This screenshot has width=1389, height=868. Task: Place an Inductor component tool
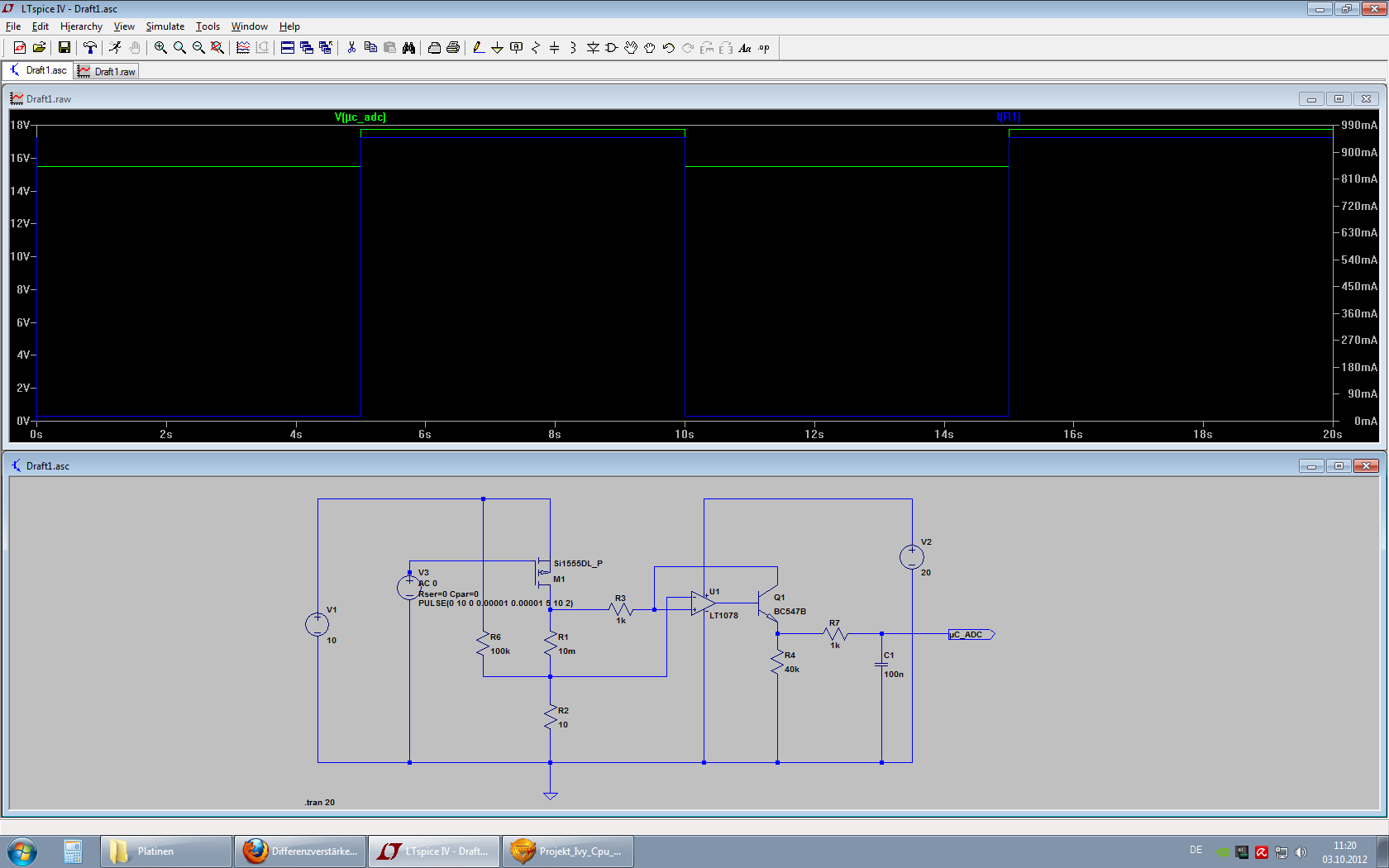coord(573,48)
